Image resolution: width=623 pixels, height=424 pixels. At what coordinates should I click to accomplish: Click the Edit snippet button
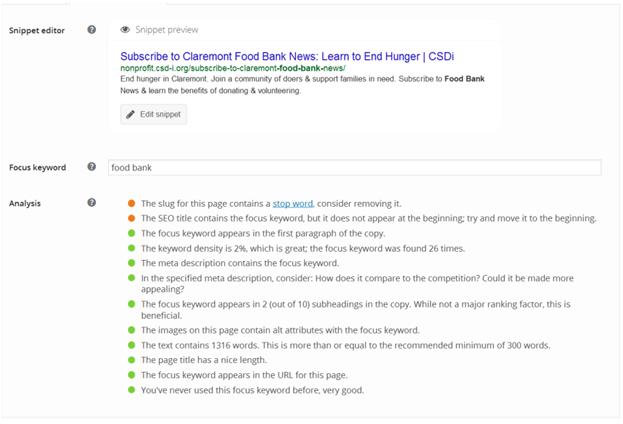153,114
